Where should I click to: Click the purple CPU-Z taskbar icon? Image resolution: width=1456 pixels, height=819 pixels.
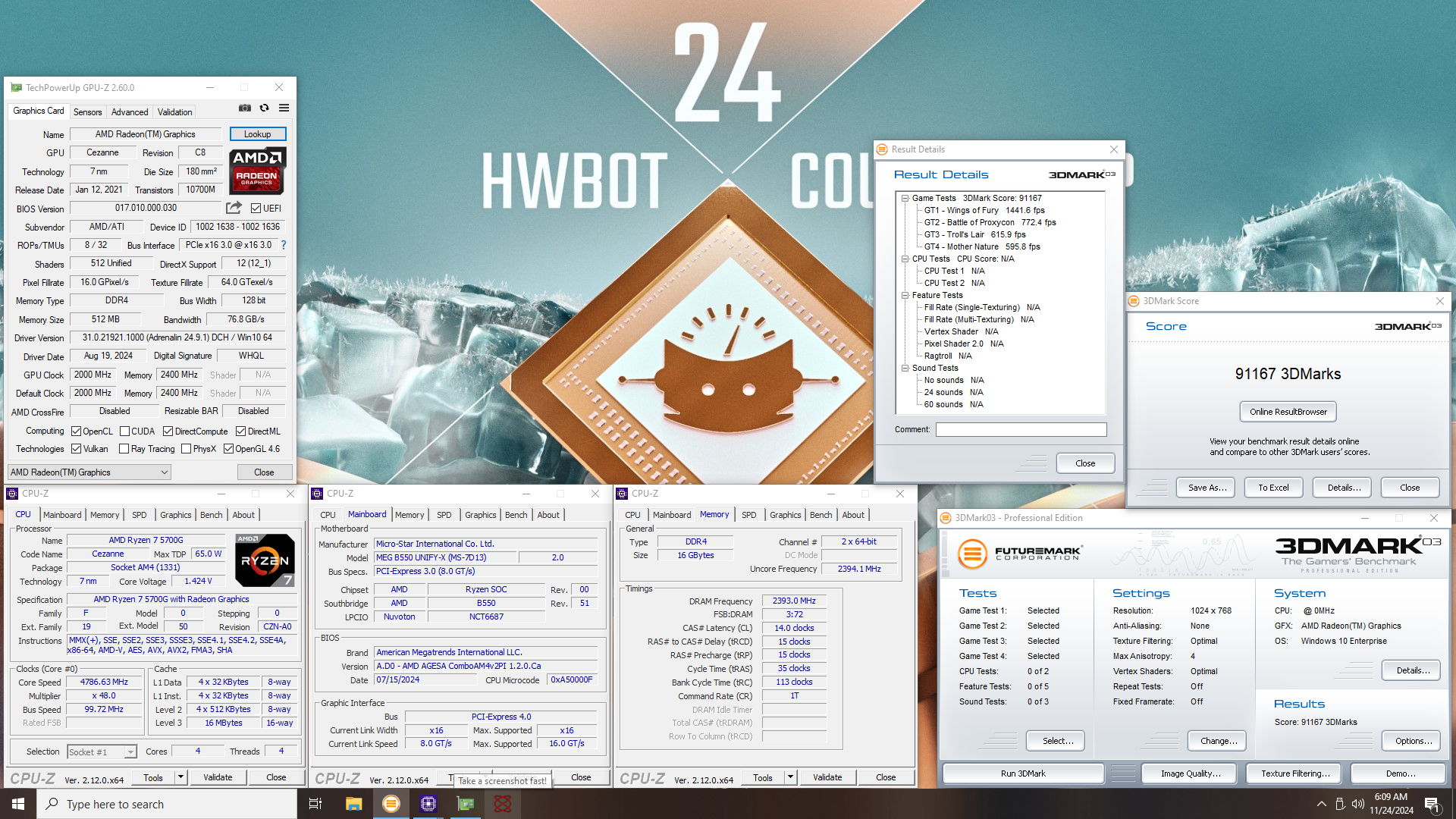428,804
